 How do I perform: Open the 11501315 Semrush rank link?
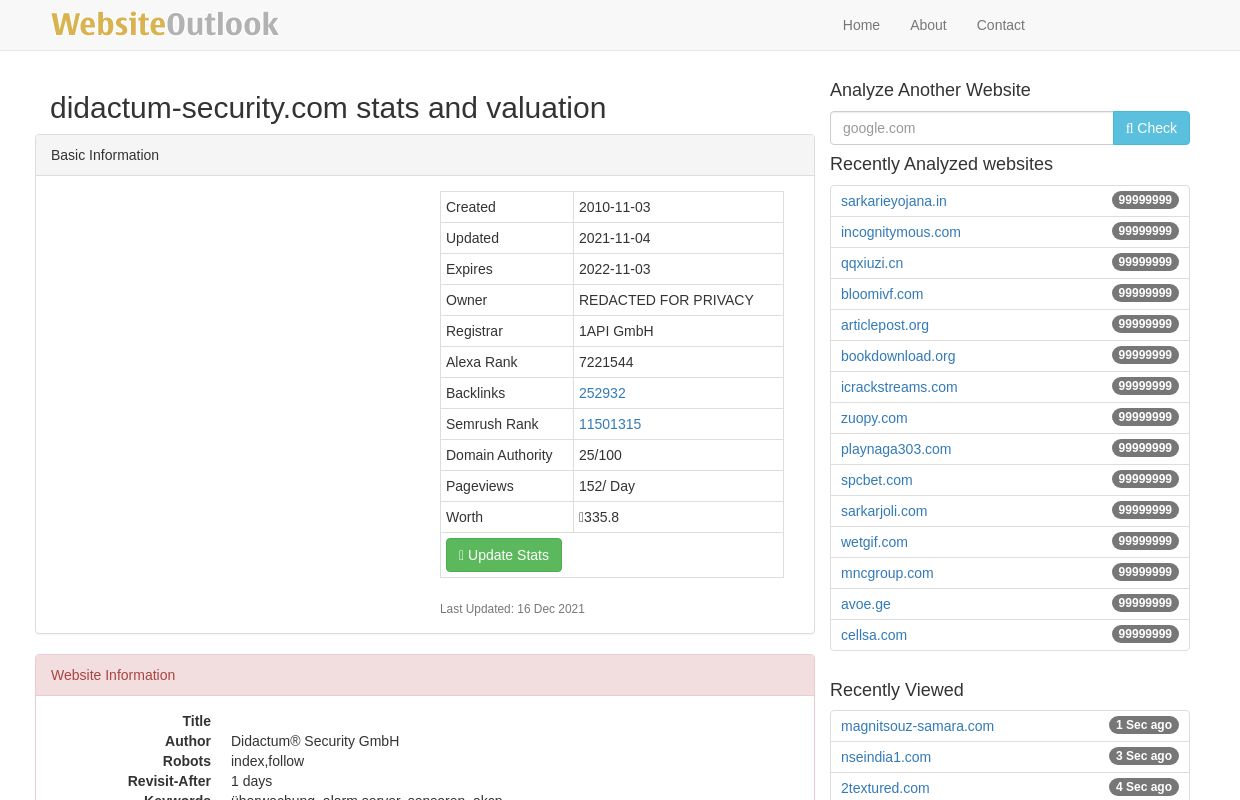(610, 424)
